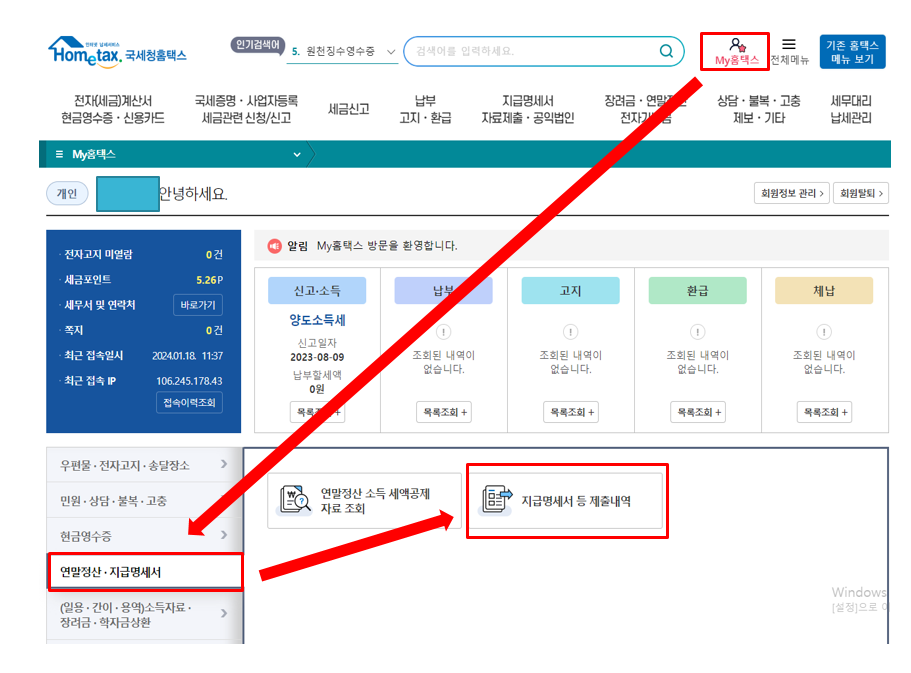Image resolution: width=911 pixels, height=673 pixels.
Task: Click the 접속이력조회 button
Action: (x=190, y=403)
